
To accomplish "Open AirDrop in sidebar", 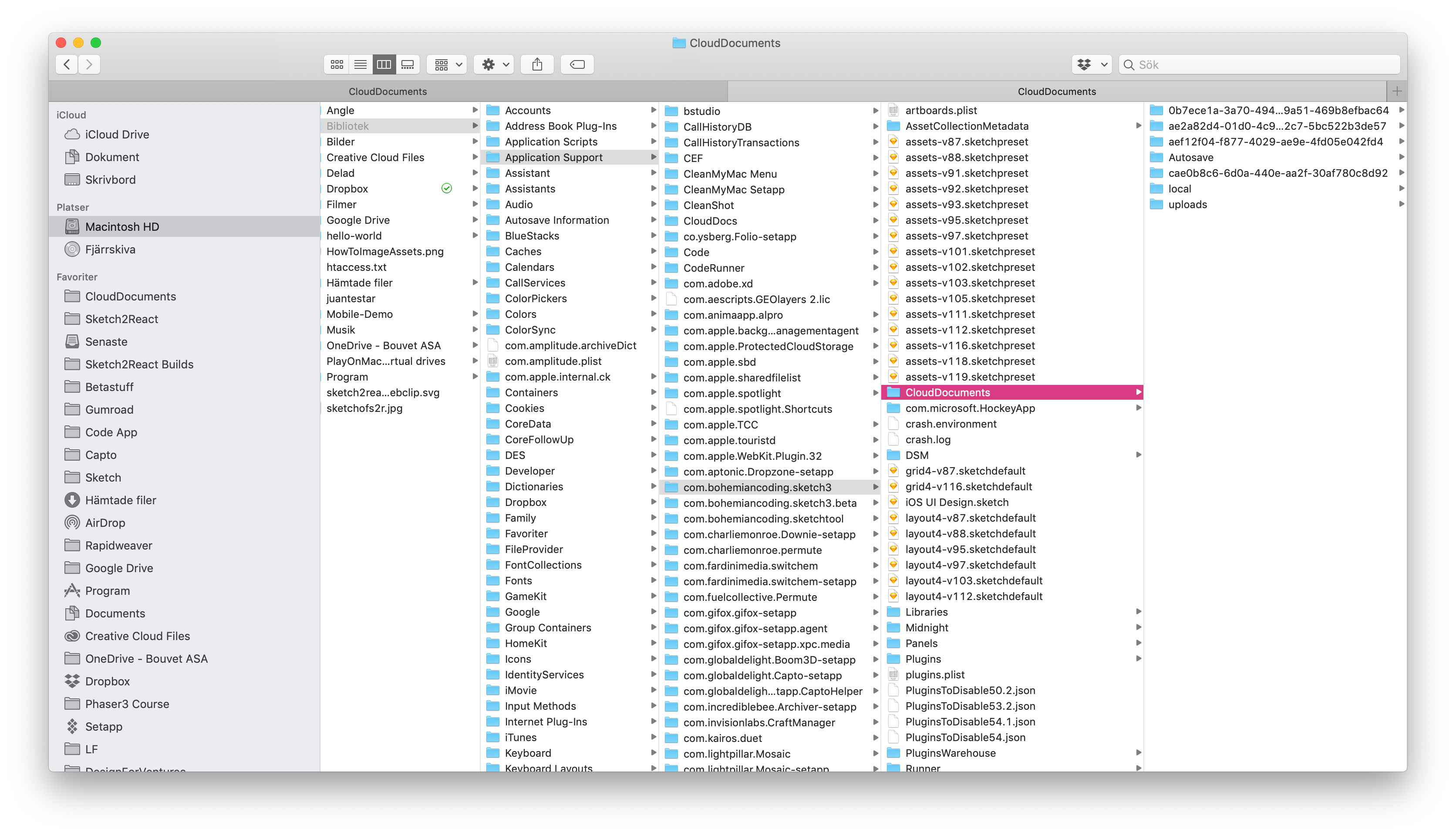I will [x=104, y=522].
